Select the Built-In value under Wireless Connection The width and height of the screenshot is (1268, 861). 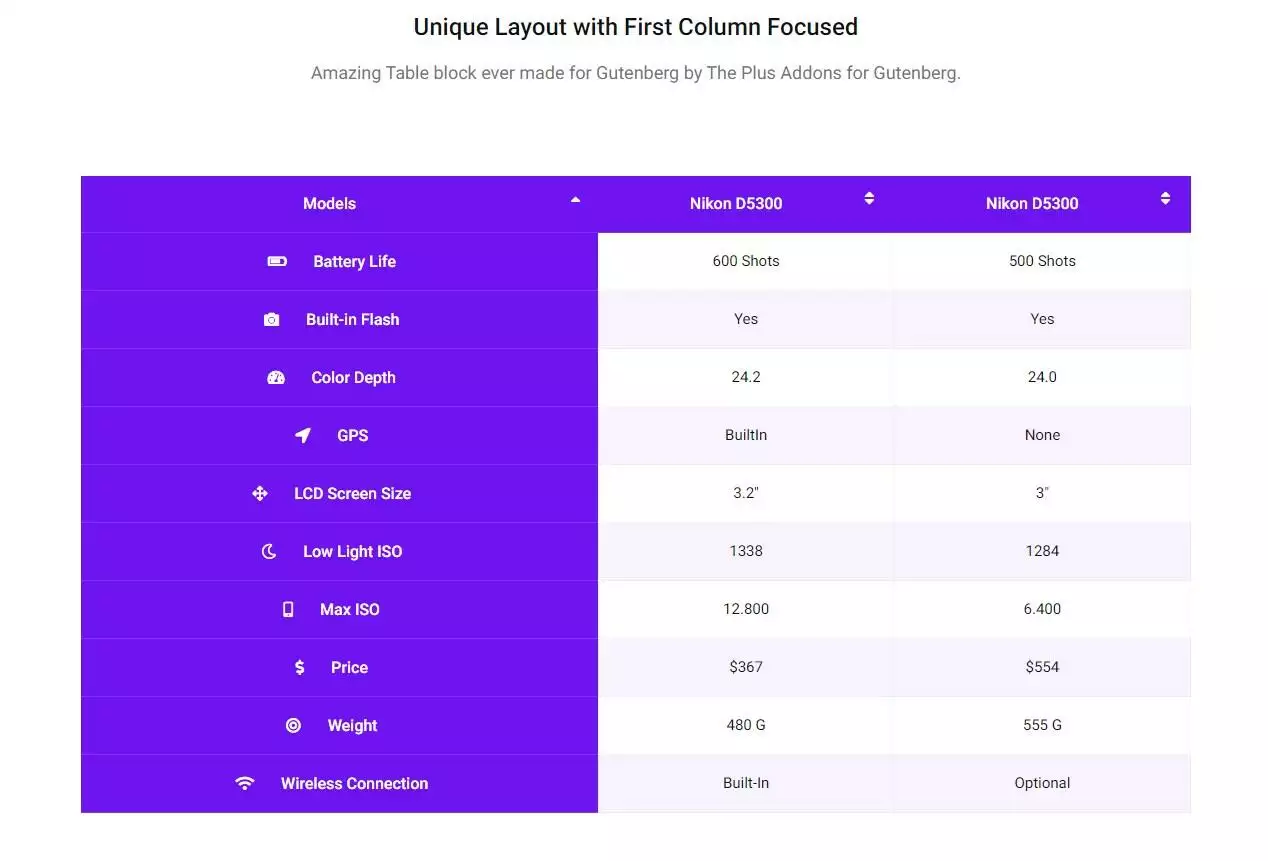tap(745, 783)
